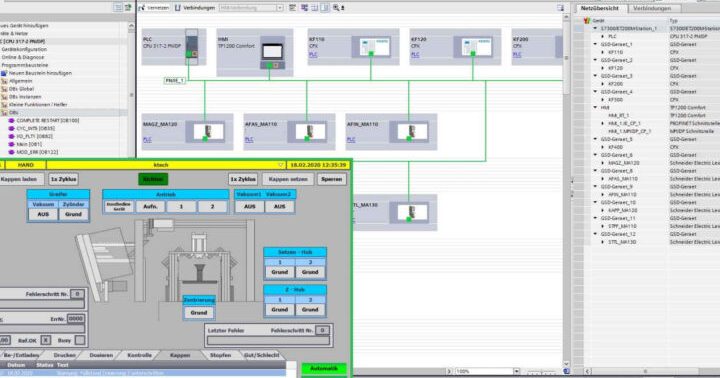This screenshot has width=720, height=378.
Task: Select the KF110 CPX device icon
Action: pos(371,47)
